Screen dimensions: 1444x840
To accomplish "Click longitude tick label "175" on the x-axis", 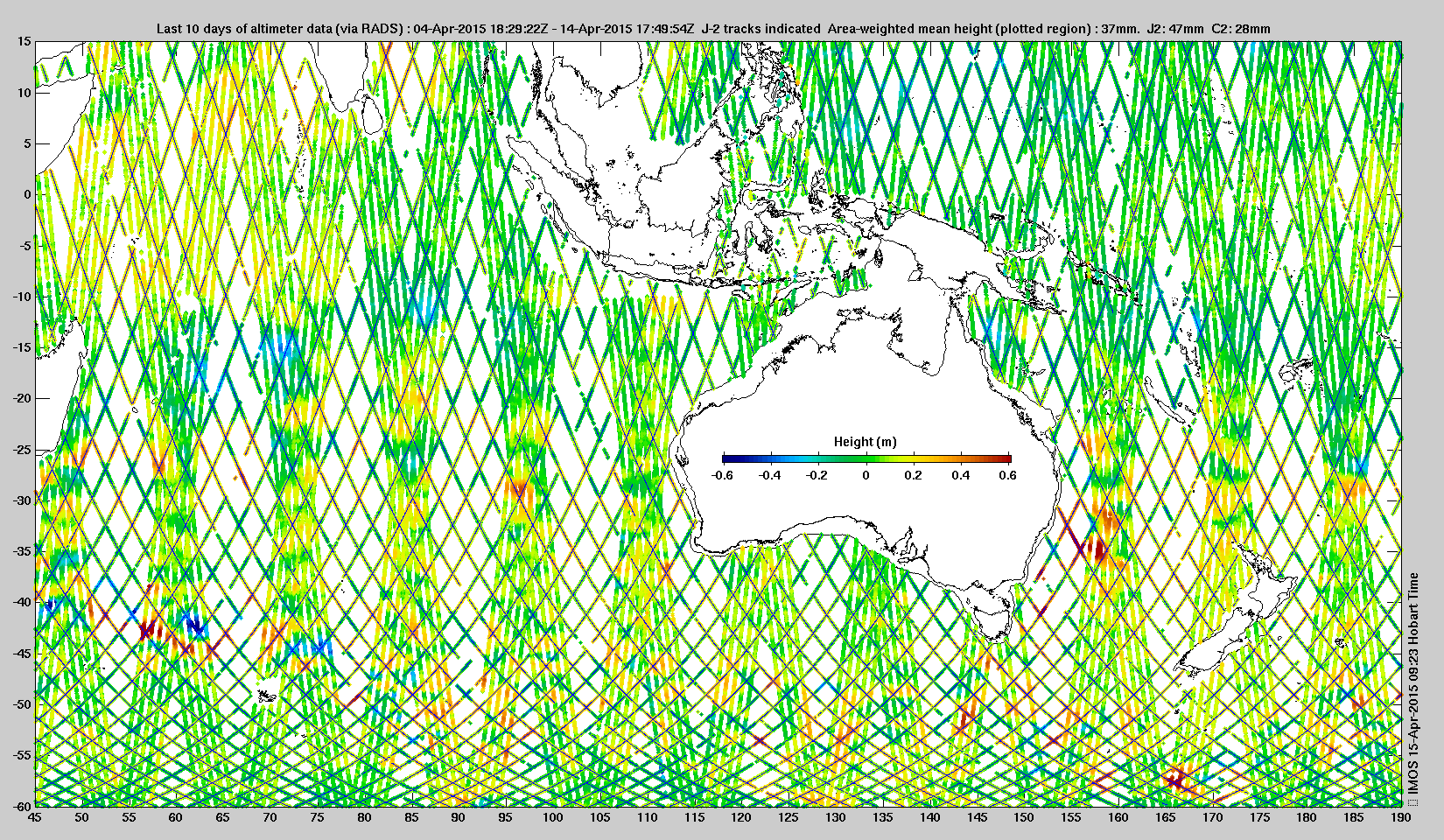I will tap(1259, 817).
